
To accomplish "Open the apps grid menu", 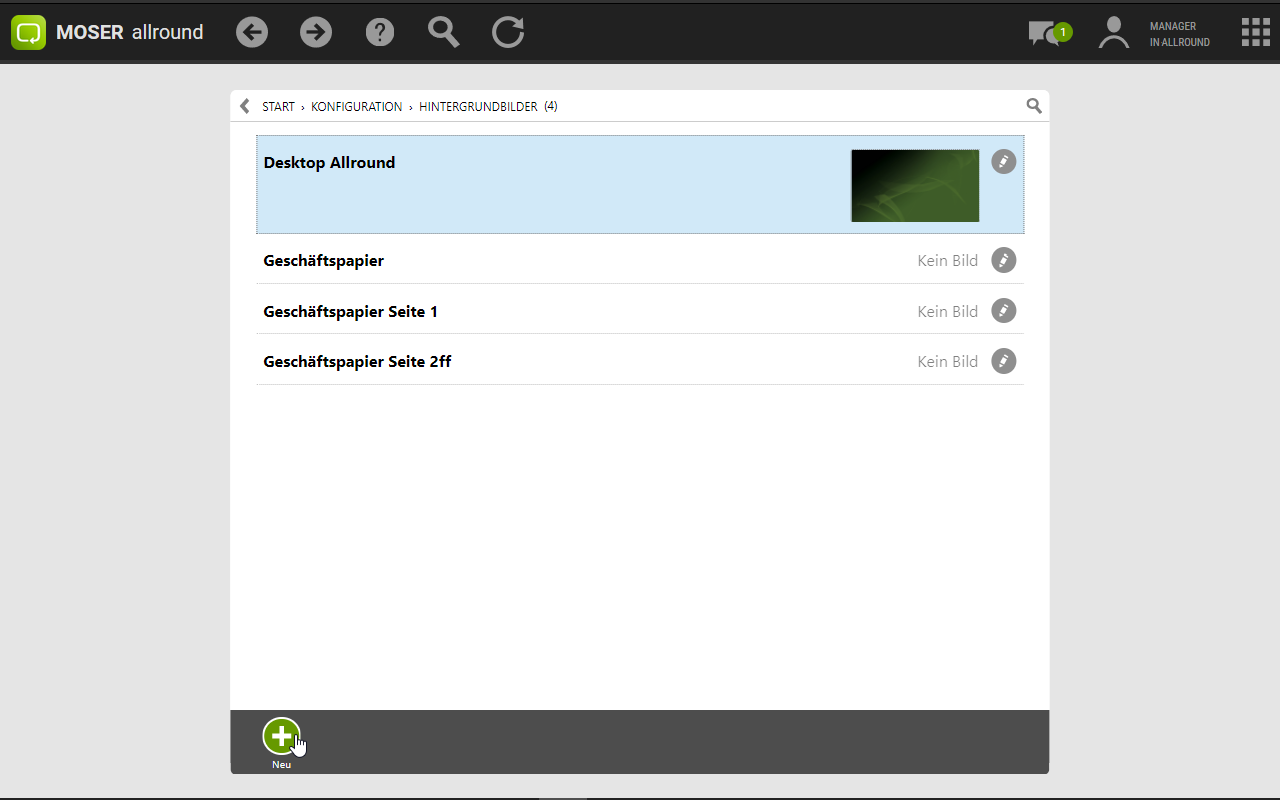I will (x=1255, y=32).
